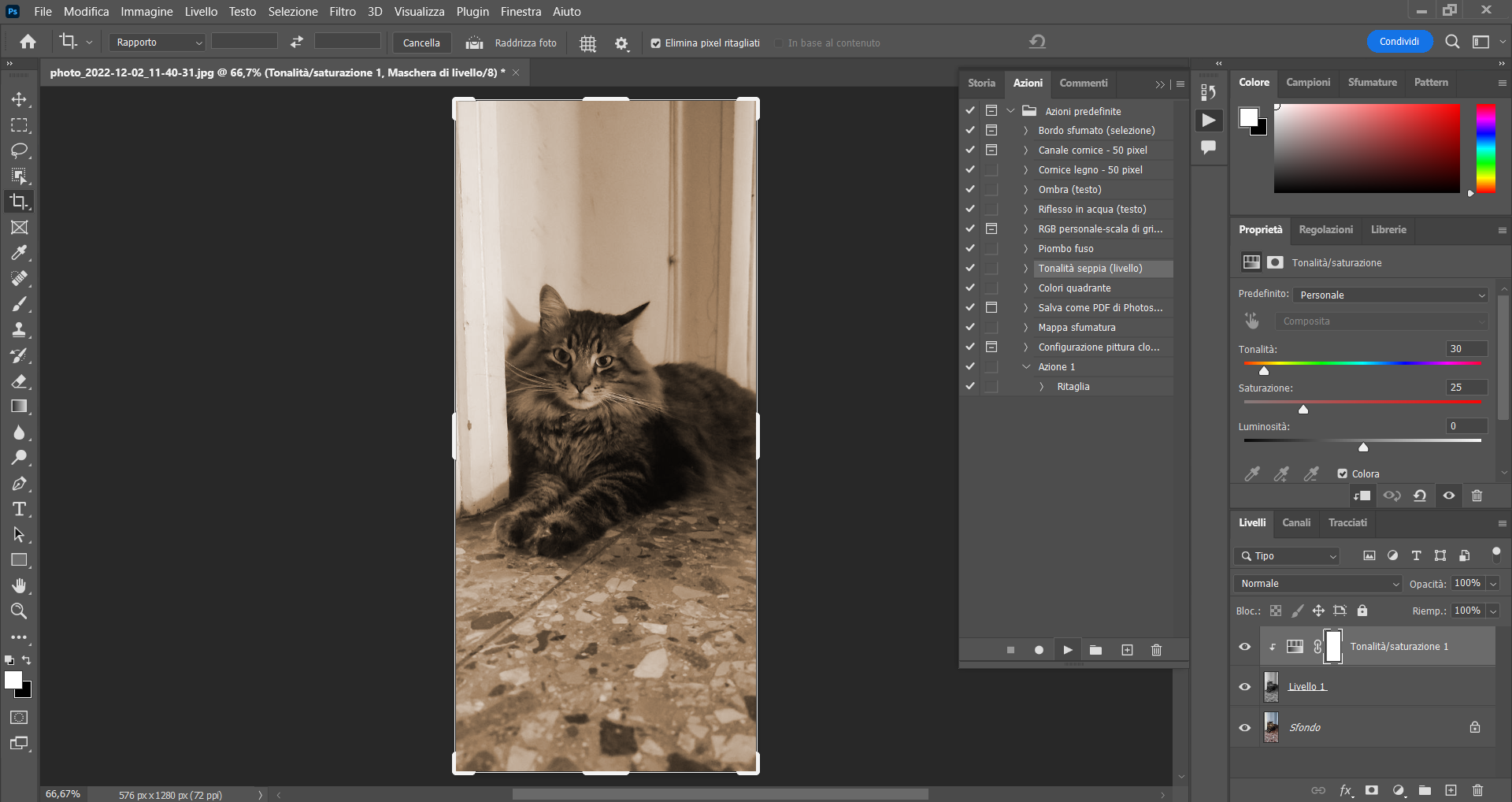The width and height of the screenshot is (1512, 802).
Task: Select the Lasso tool
Action: [x=19, y=150]
